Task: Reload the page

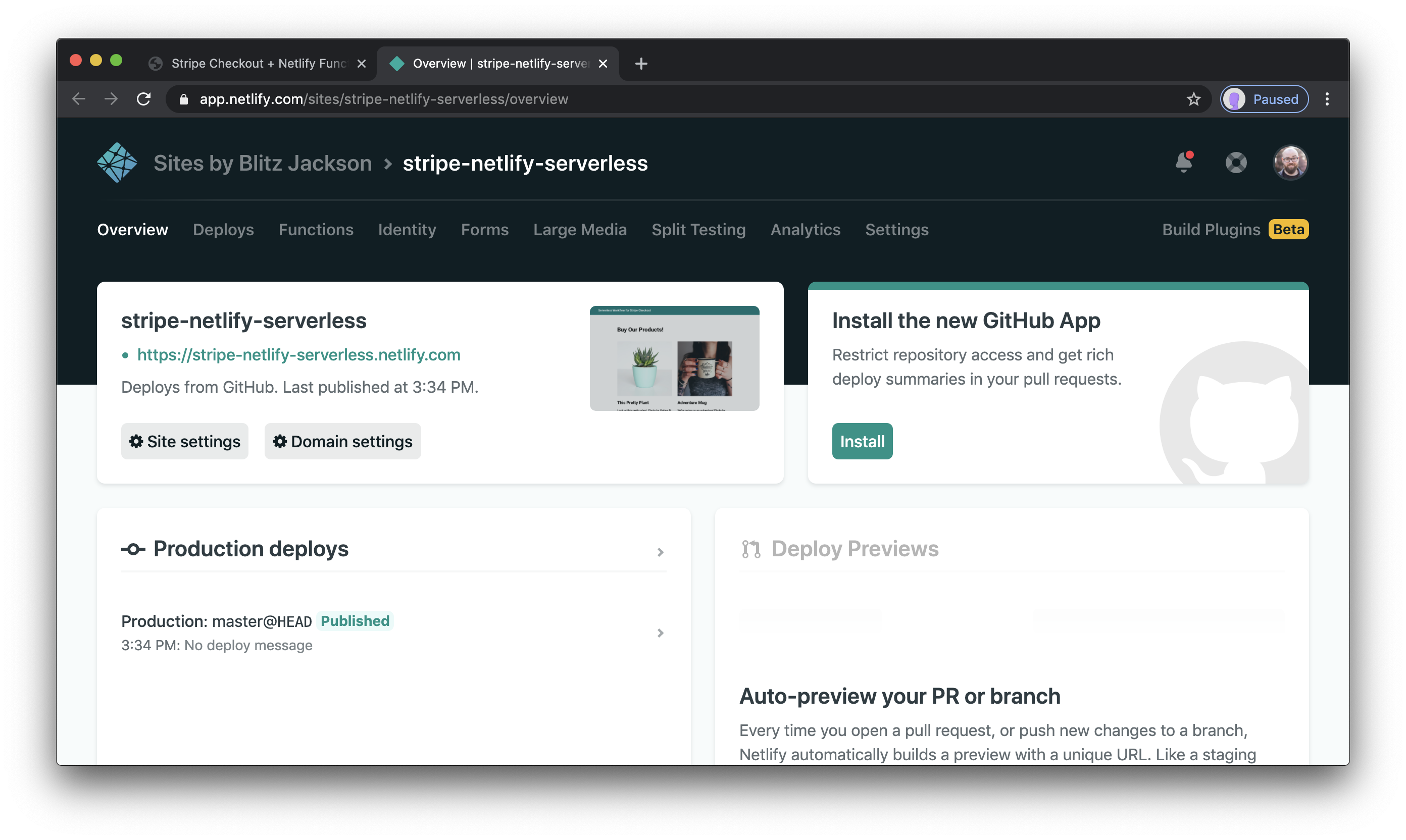Action: pyautogui.click(x=144, y=98)
